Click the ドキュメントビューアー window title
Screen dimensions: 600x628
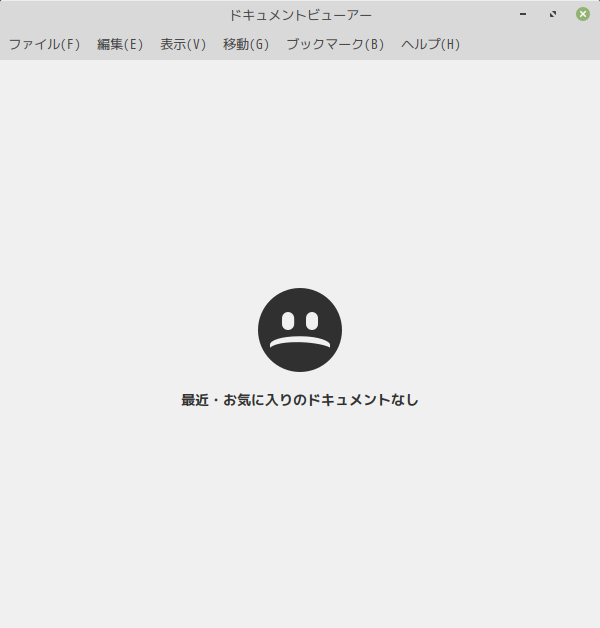(300, 15)
